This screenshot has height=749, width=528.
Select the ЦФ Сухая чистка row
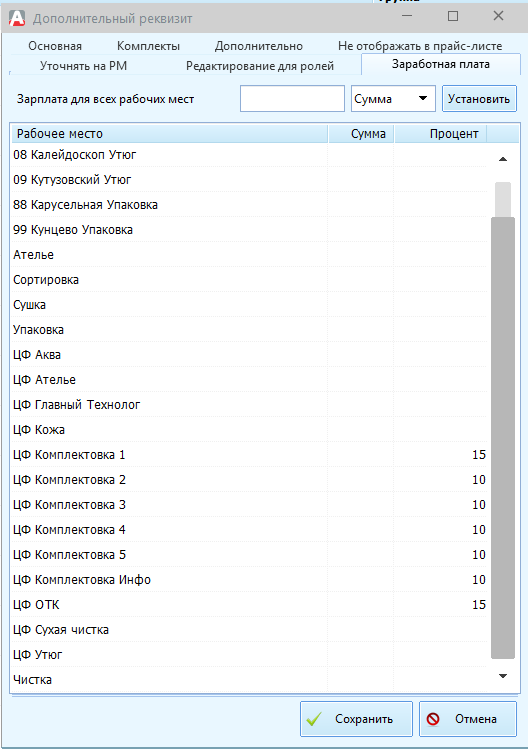(x=249, y=630)
